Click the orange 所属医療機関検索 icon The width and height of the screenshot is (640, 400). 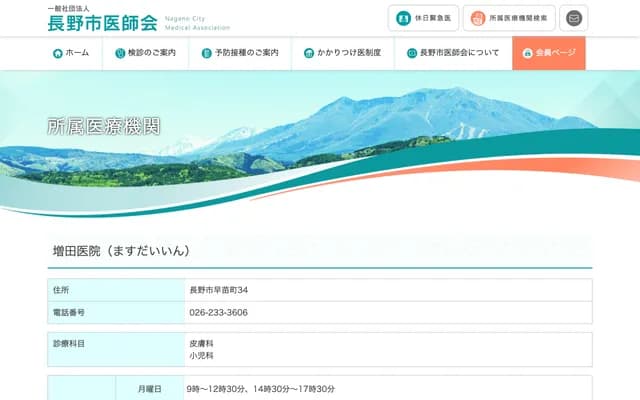tap(478, 18)
